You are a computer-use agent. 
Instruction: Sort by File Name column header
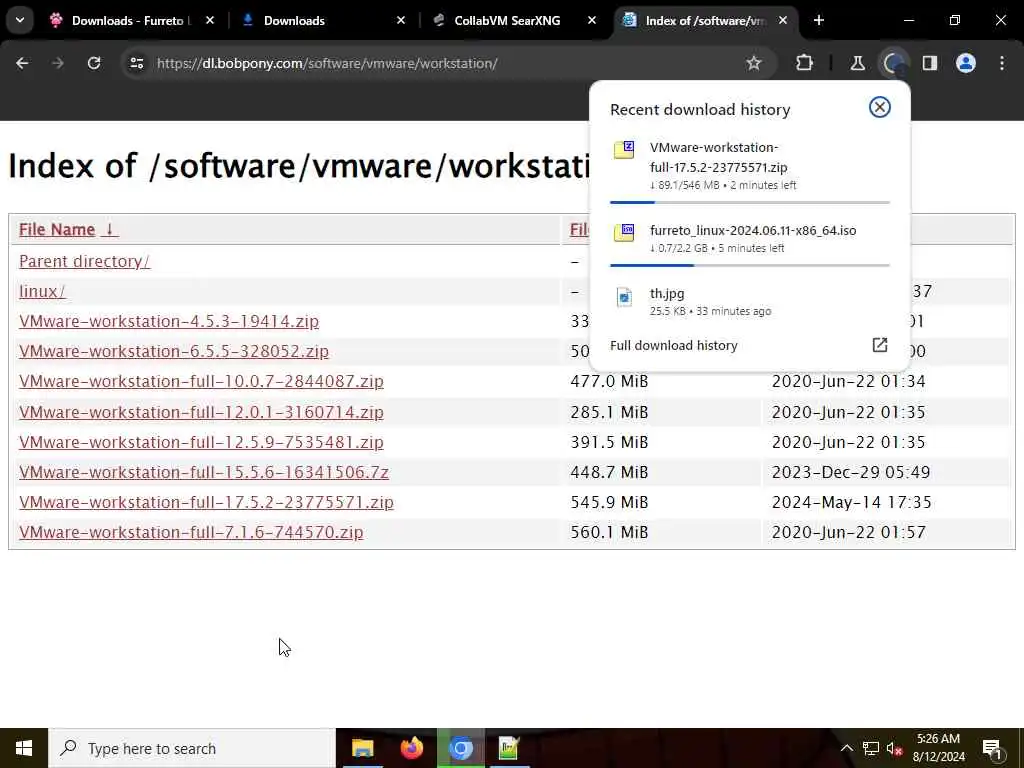click(57, 230)
